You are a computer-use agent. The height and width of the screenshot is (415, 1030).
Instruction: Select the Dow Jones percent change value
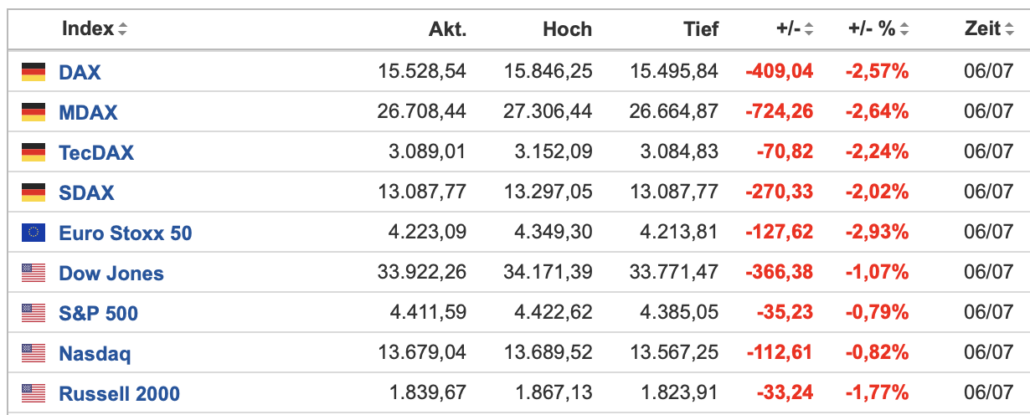coord(877,273)
